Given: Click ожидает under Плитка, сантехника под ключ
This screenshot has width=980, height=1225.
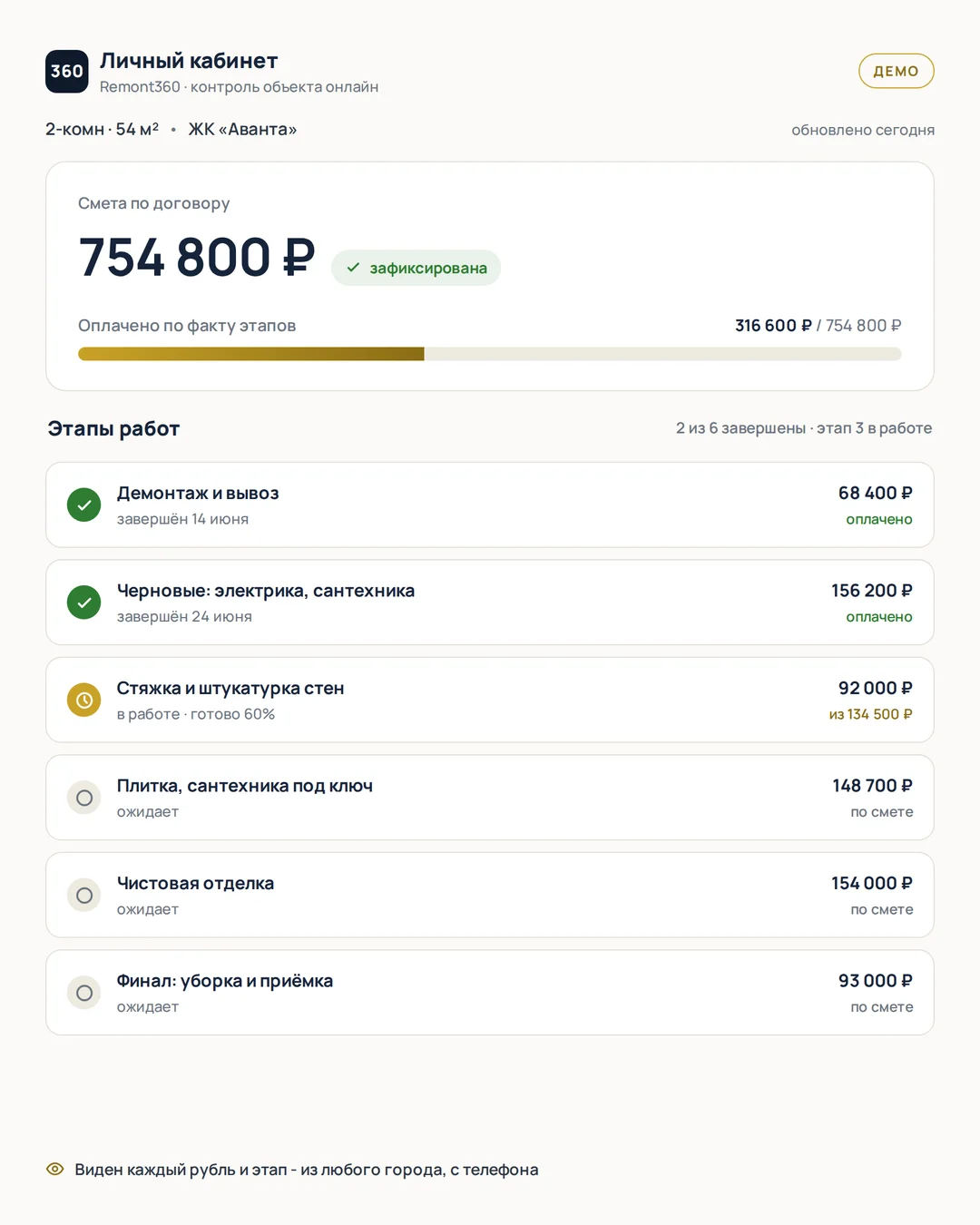Looking at the screenshot, I should point(148,812).
